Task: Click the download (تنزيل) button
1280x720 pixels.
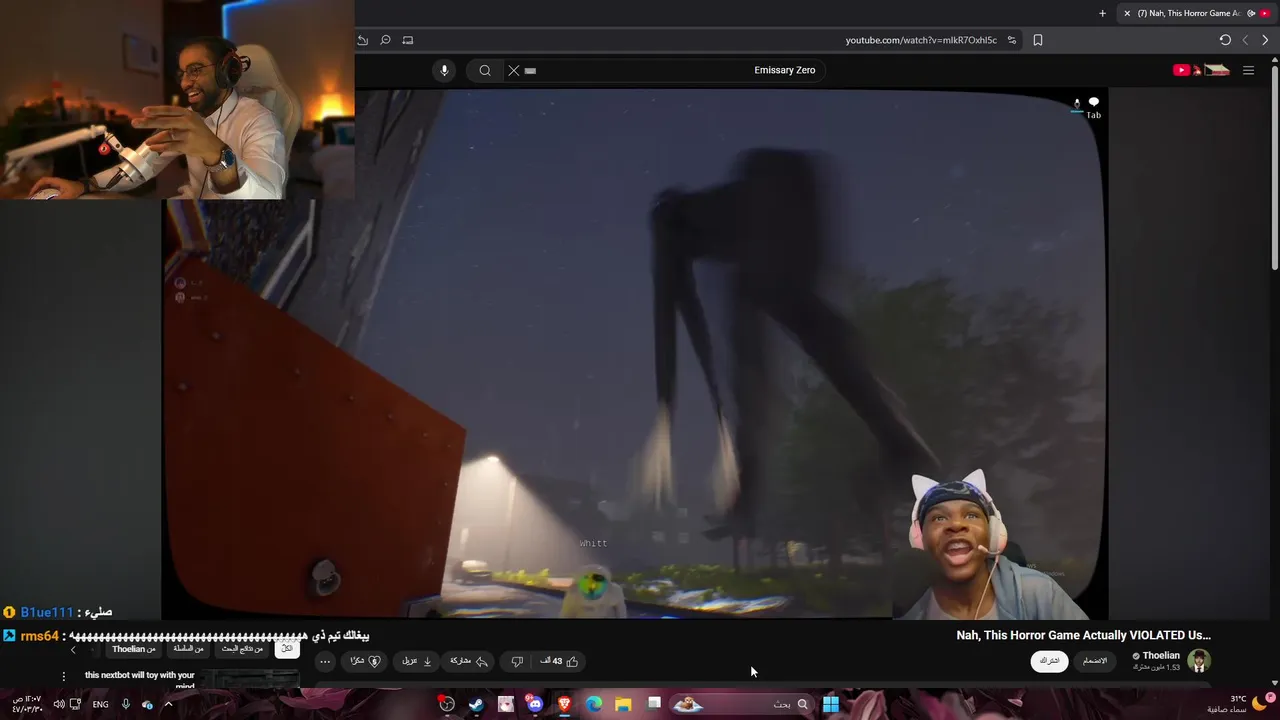Action: tap(417, 661)
